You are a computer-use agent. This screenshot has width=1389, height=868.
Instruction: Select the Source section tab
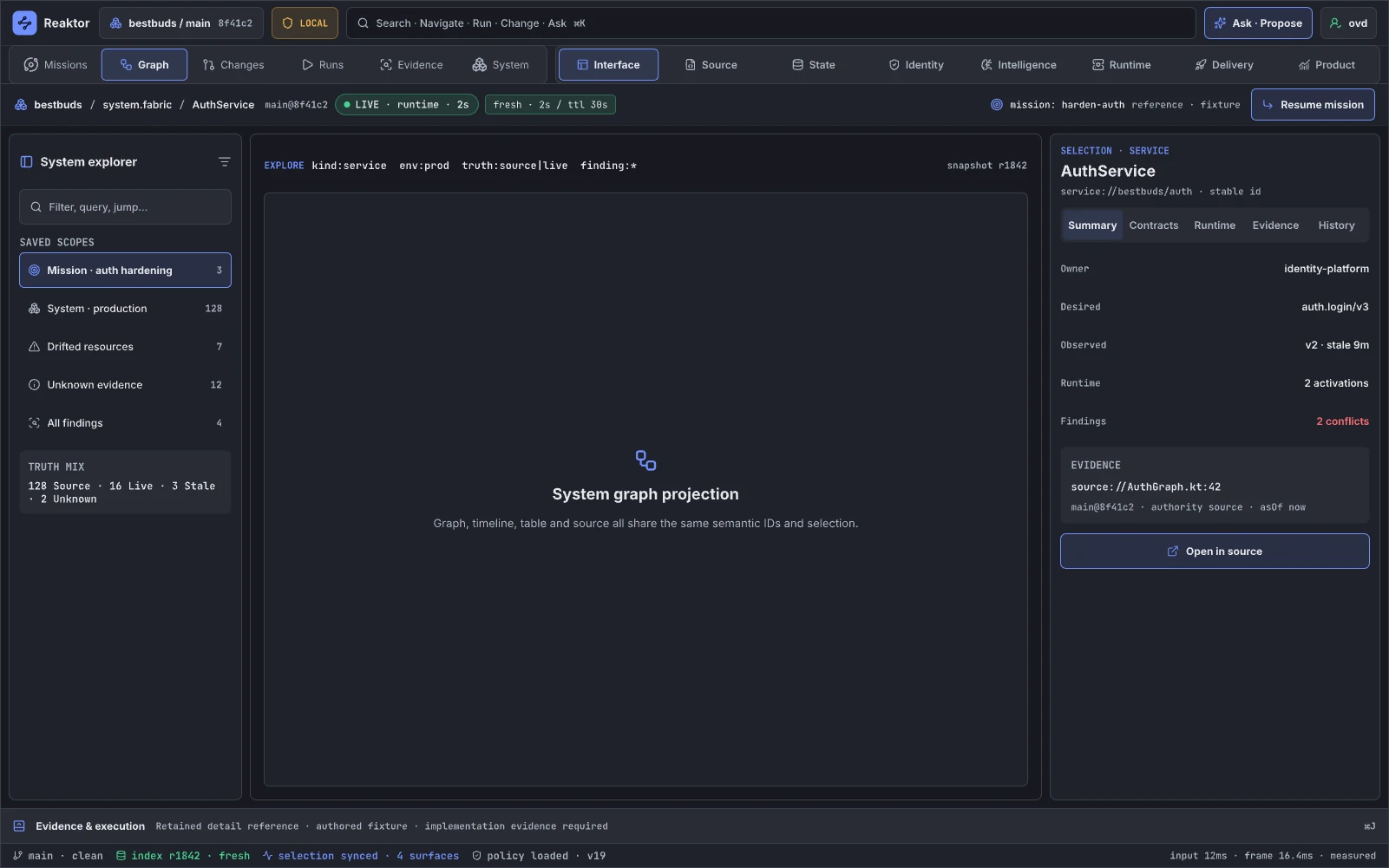click(x=711, y=65)
